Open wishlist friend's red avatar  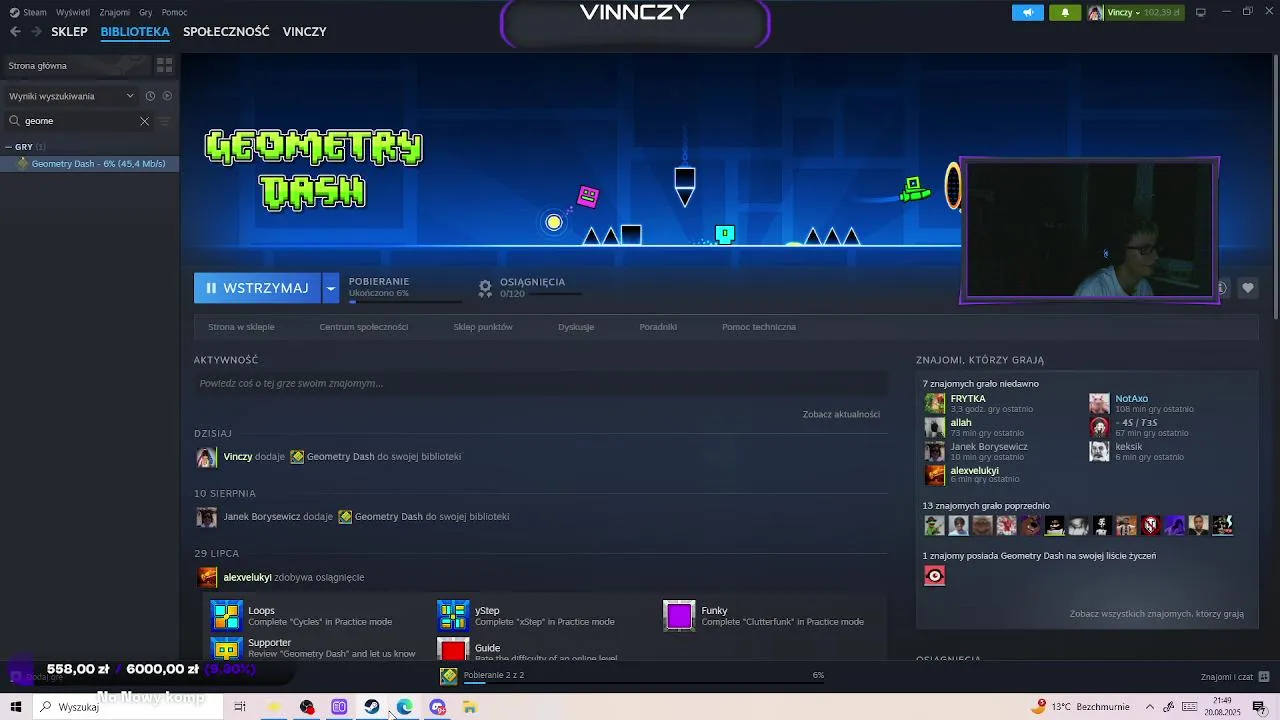tap(934, 576)
